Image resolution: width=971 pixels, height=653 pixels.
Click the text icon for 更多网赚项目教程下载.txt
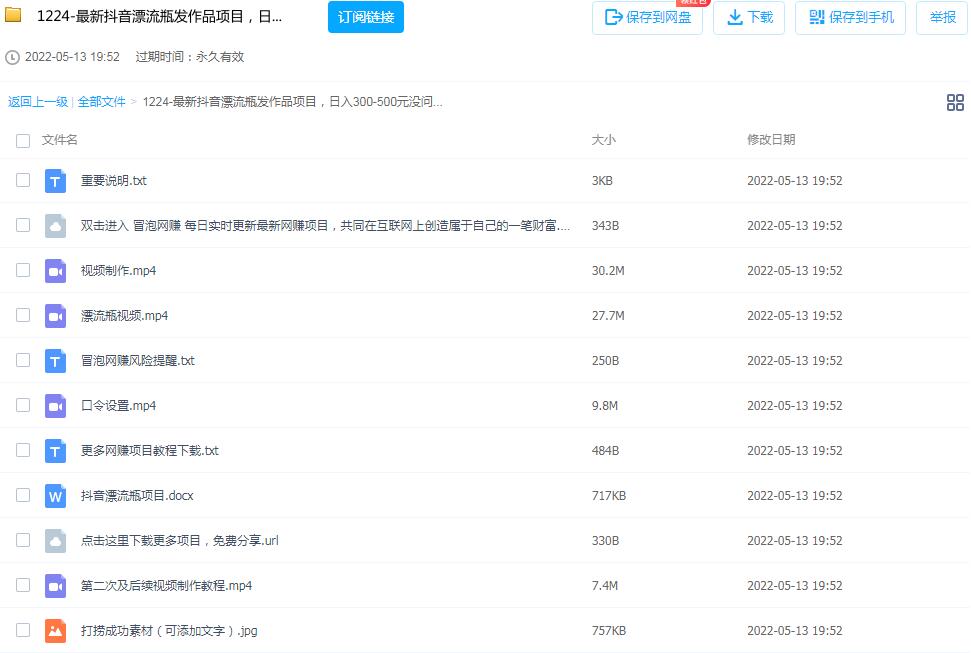[55, 451]
